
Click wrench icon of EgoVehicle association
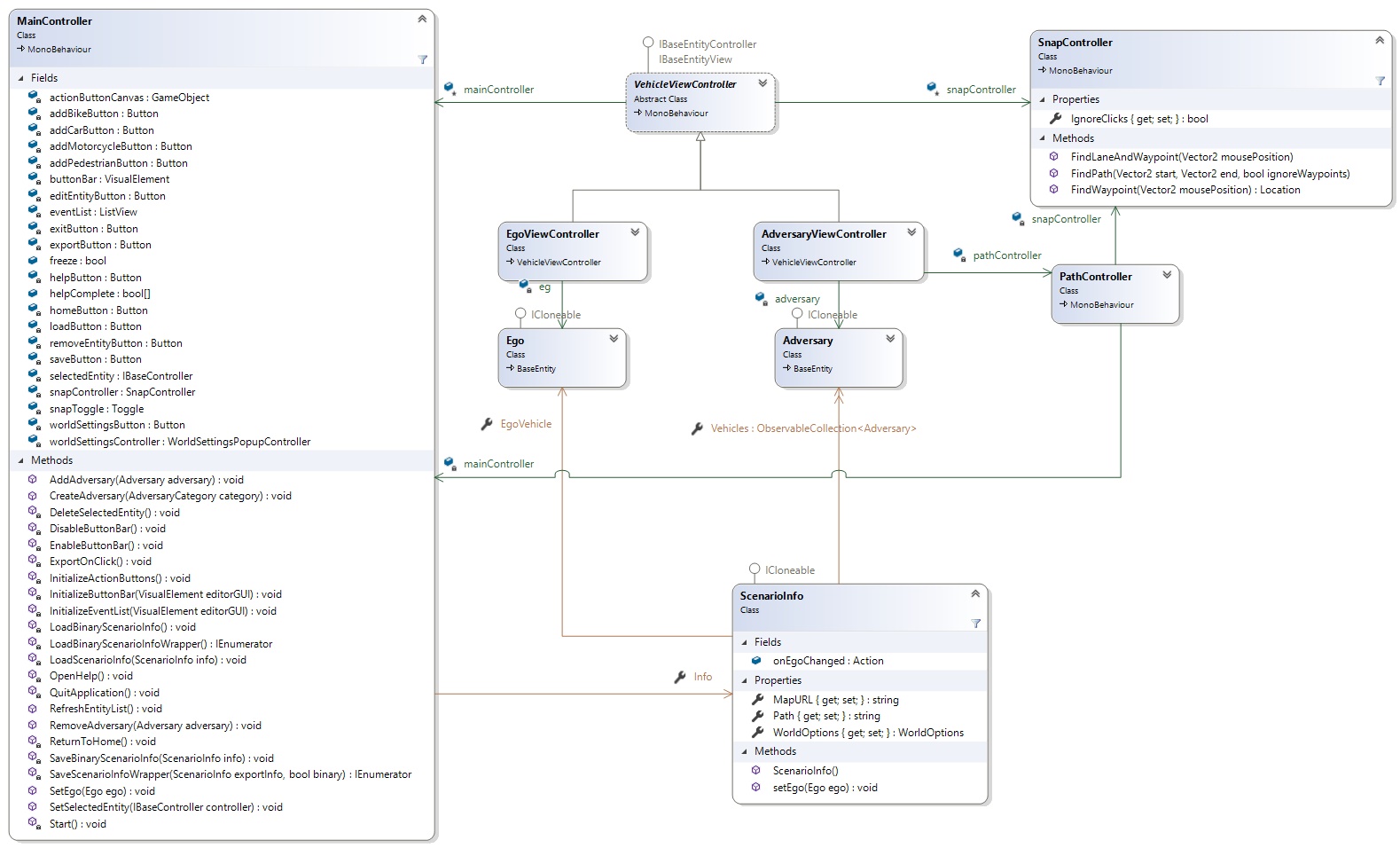[x=487, y=424]
